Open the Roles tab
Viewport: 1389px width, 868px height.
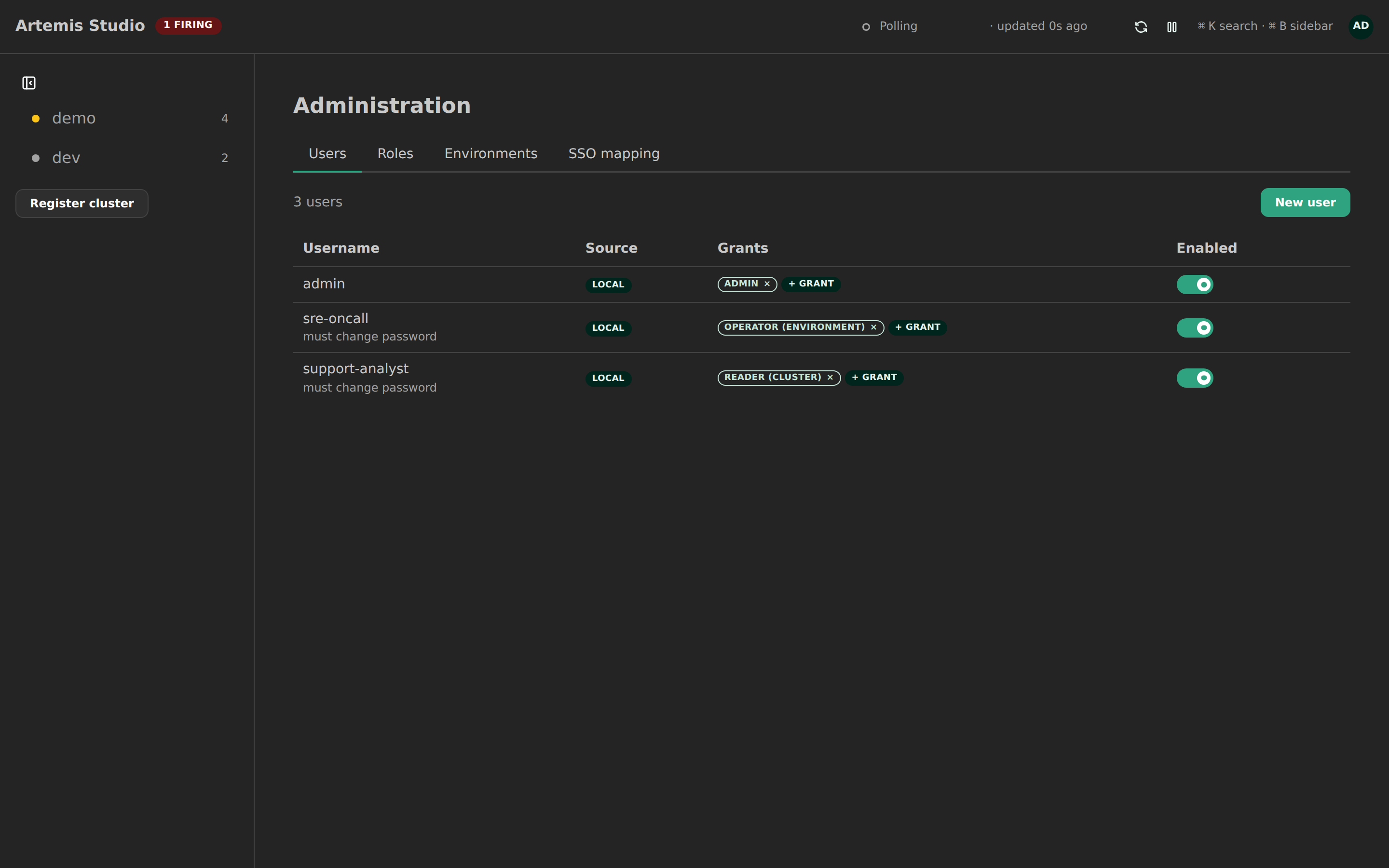coord(395,154)
